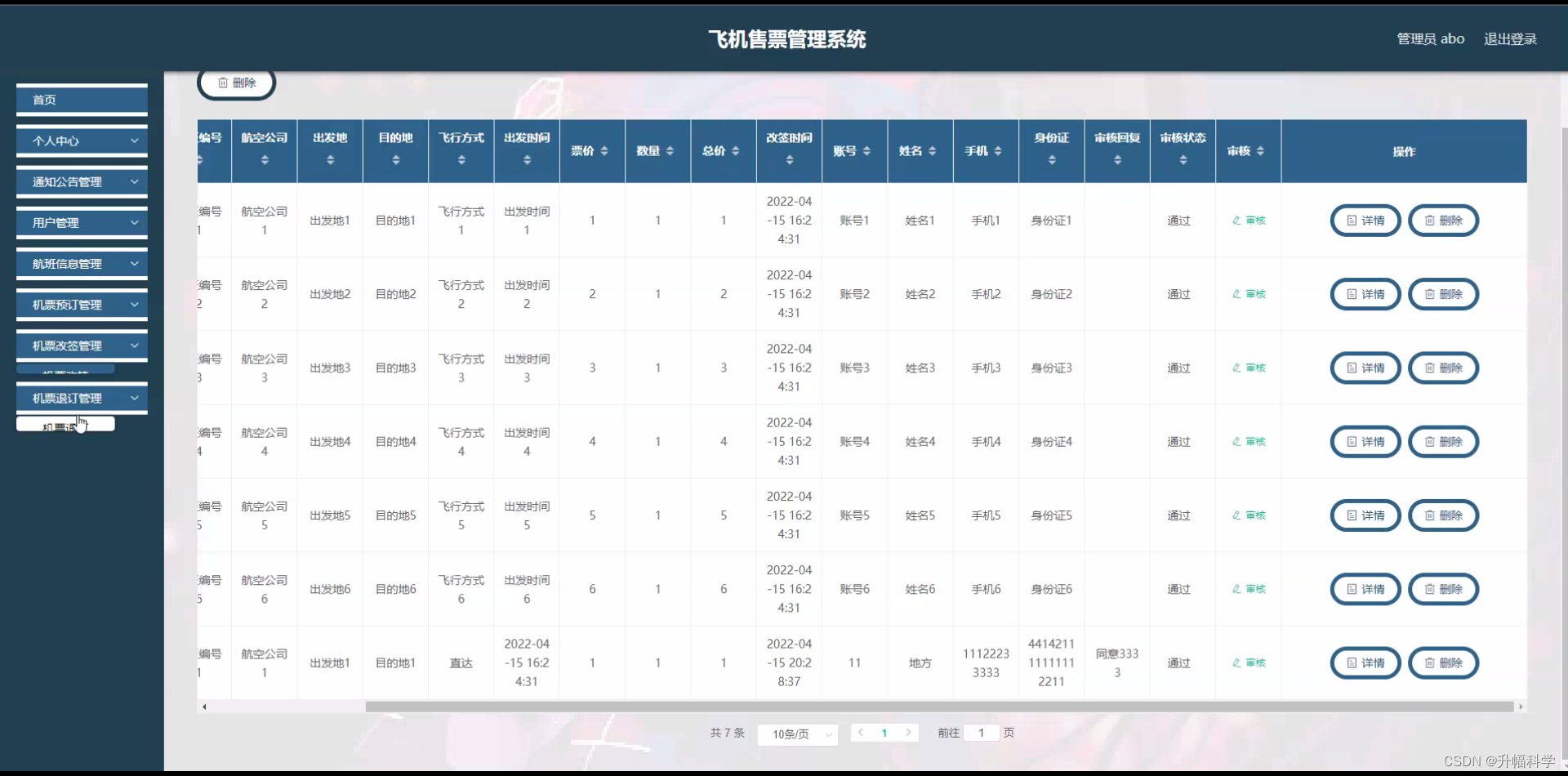Open the 个人中心 menu item
1568x776 pixels.
(x=82, y=140)
